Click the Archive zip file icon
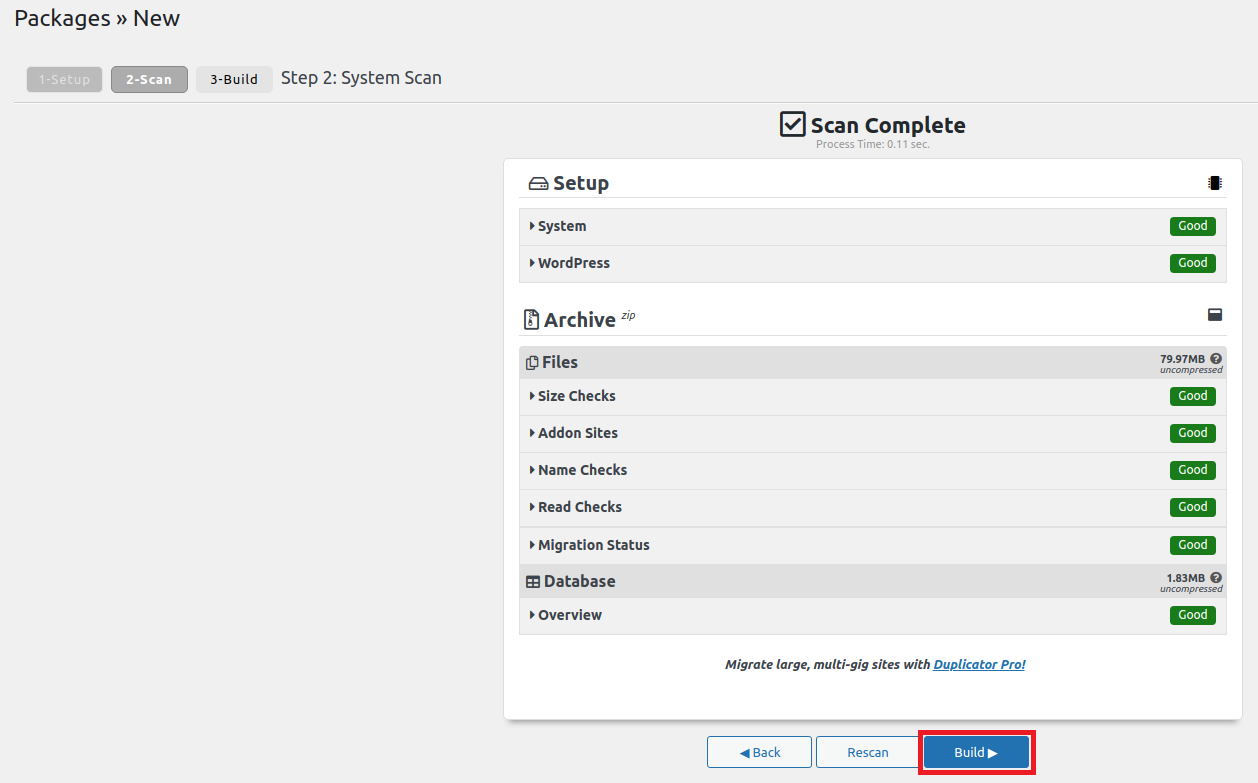 (531, 320)
